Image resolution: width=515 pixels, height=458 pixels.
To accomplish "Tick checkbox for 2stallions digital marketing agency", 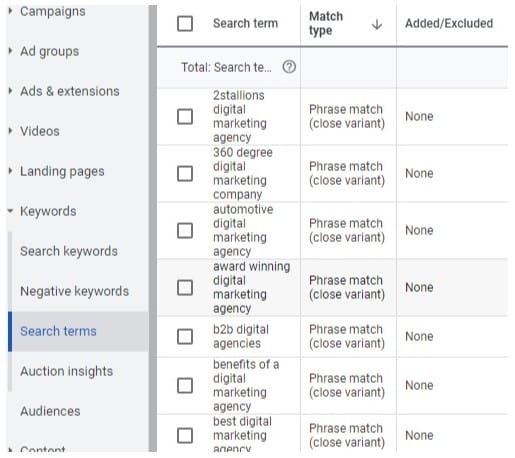I will (185, 116).
